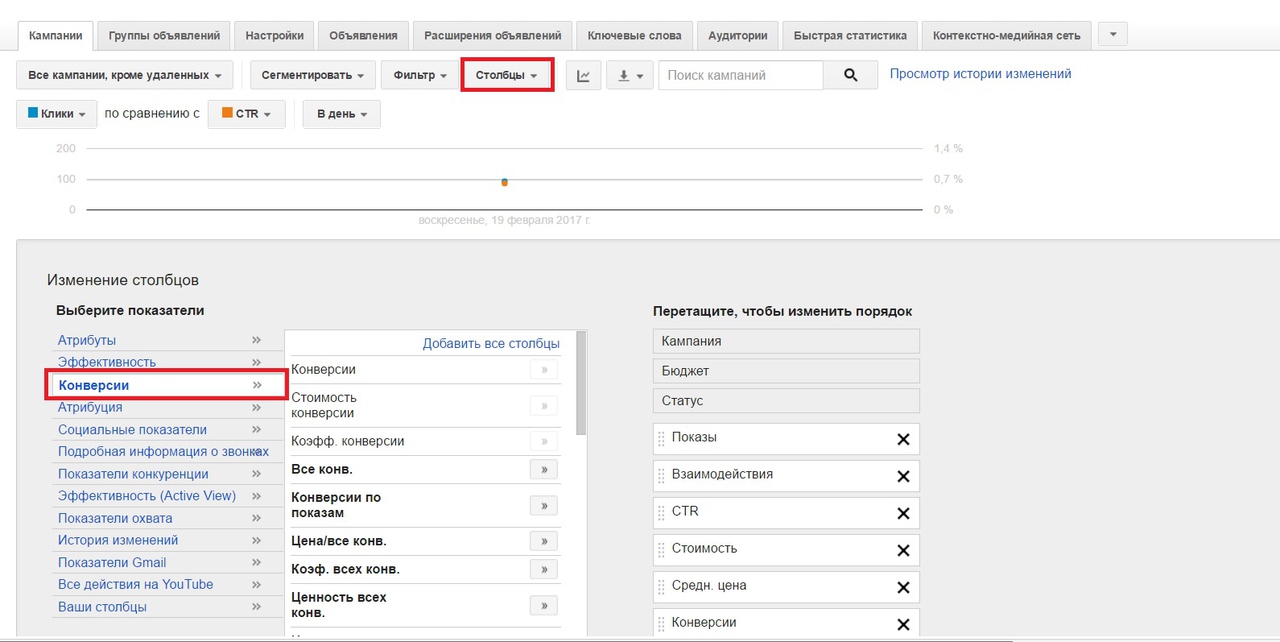Open the CTR comparison metric dropdown

click(247, 114)
